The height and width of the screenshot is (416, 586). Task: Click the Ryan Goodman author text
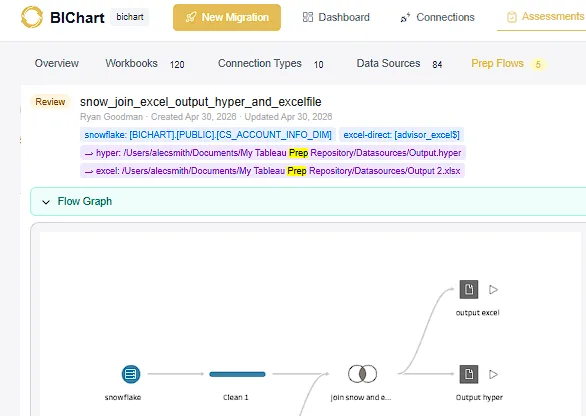111,117
